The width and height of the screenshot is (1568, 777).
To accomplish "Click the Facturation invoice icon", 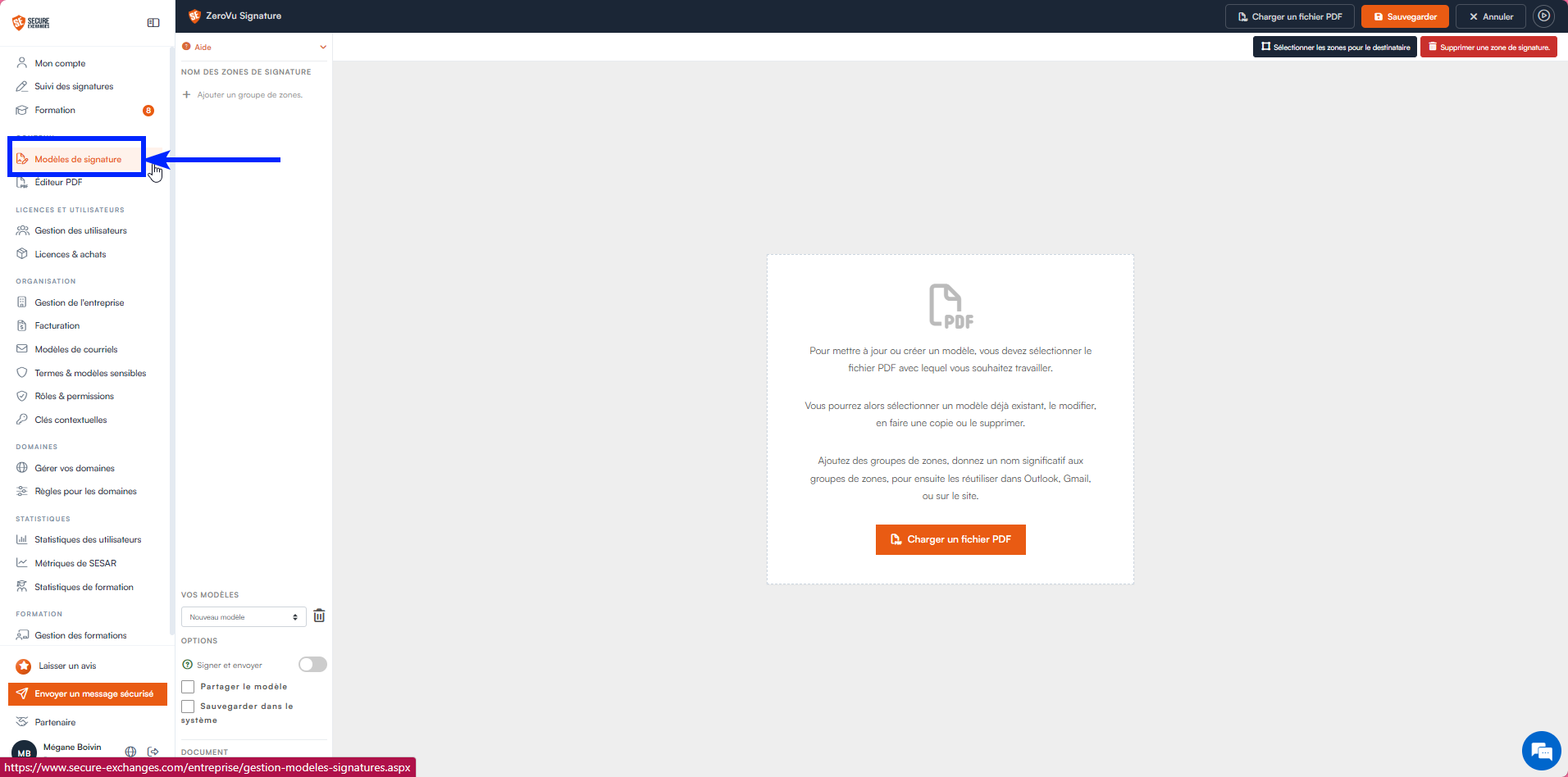I will pos(22,325).
